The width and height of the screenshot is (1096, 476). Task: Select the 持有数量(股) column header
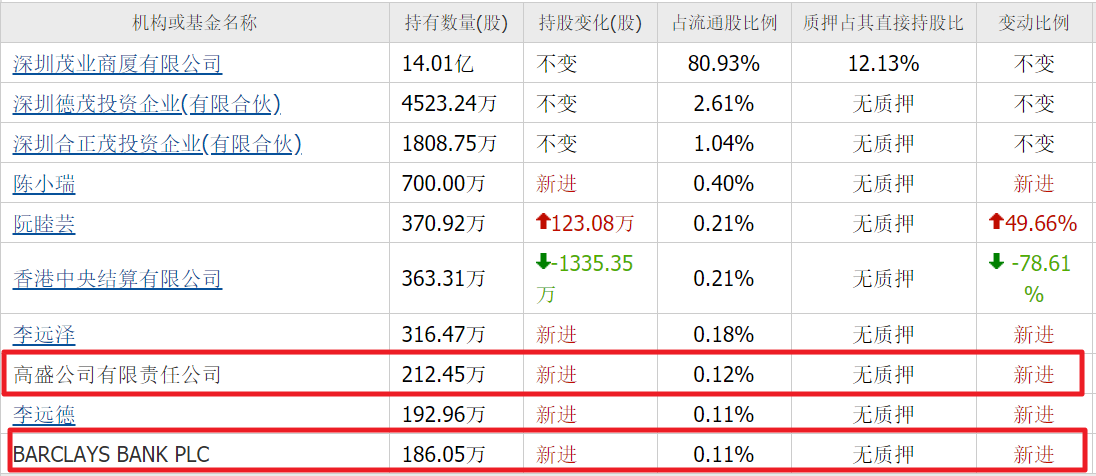(456, 23)
